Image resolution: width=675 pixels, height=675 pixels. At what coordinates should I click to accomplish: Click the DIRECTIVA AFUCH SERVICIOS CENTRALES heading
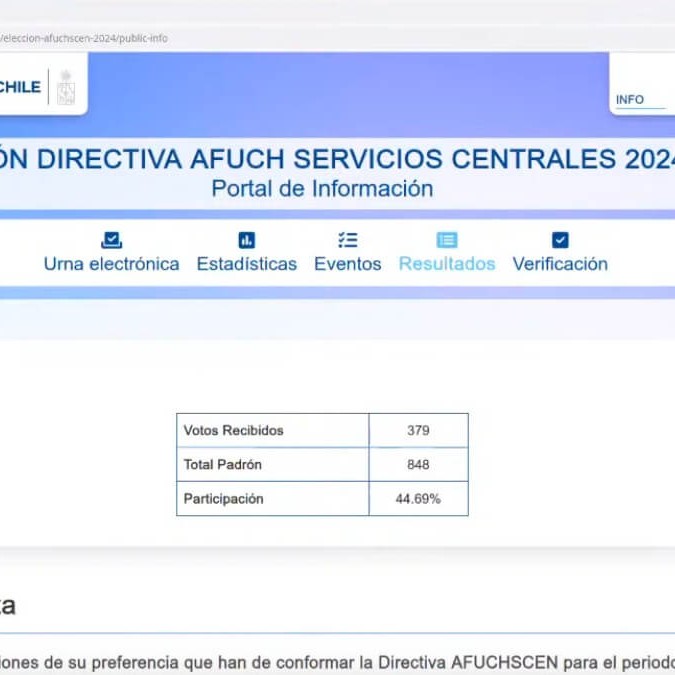[338, 159]
